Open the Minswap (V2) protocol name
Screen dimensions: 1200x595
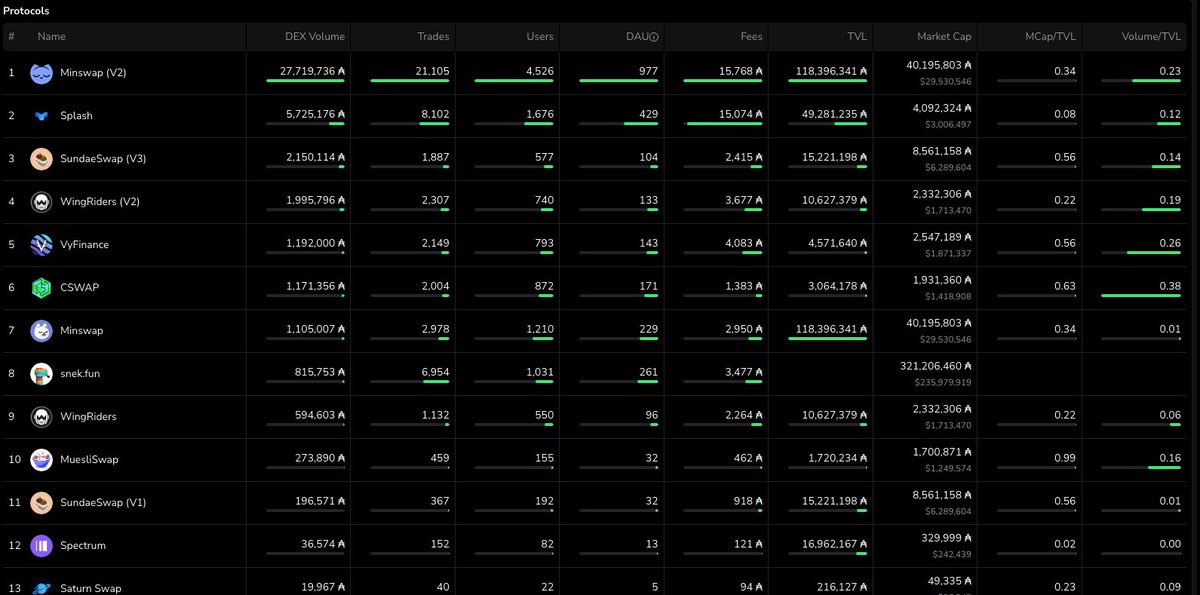93,73
